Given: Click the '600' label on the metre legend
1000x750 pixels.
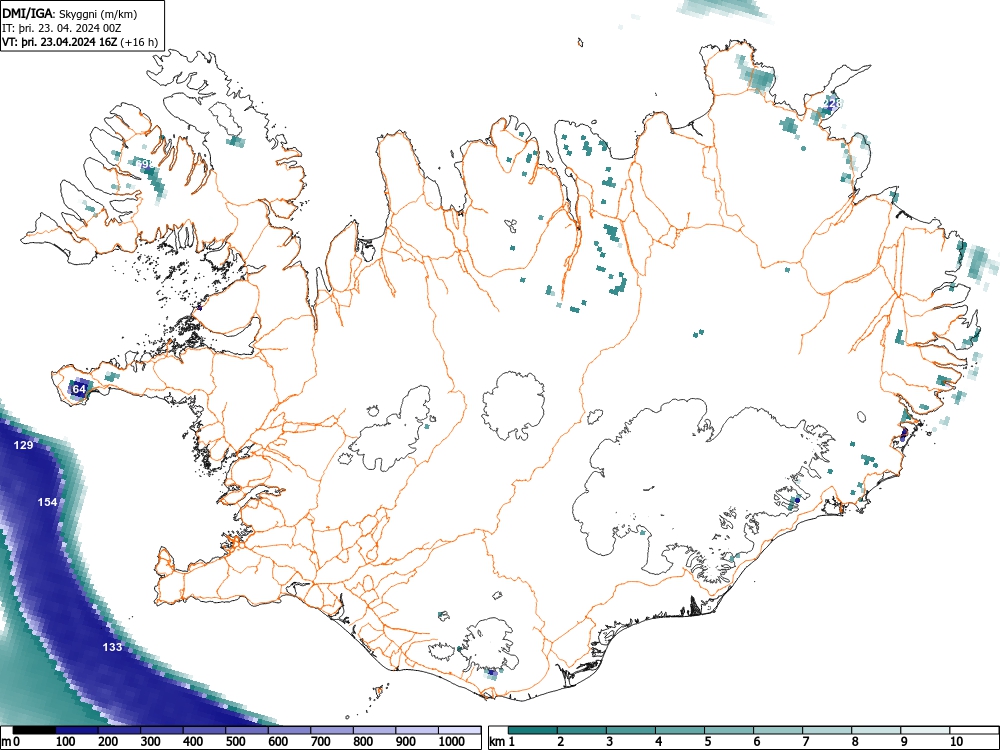Looking at the screenshot, I should 278,742.
